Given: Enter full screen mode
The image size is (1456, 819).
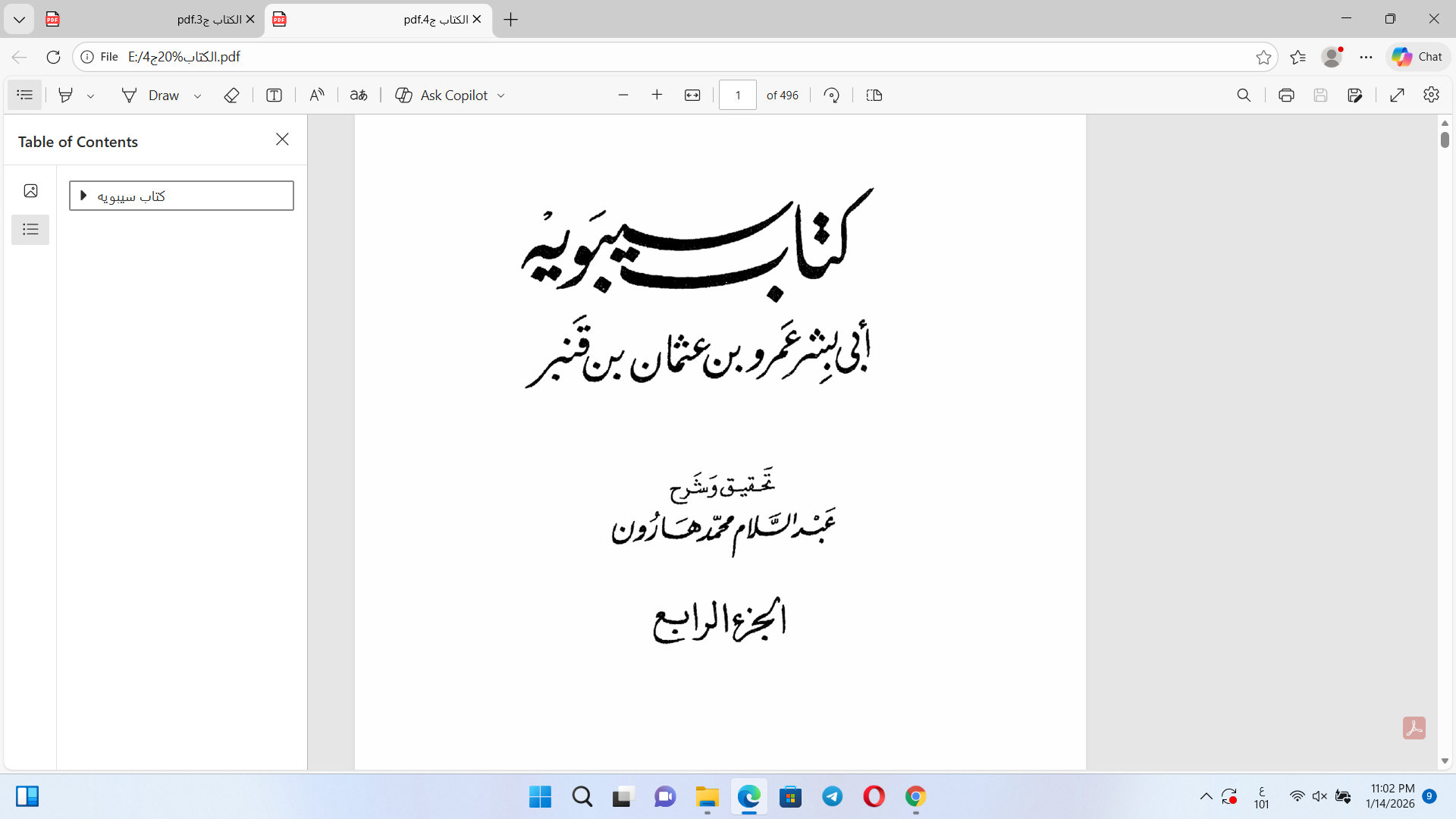Looking at the screenshot, I should coord(1398,95).
